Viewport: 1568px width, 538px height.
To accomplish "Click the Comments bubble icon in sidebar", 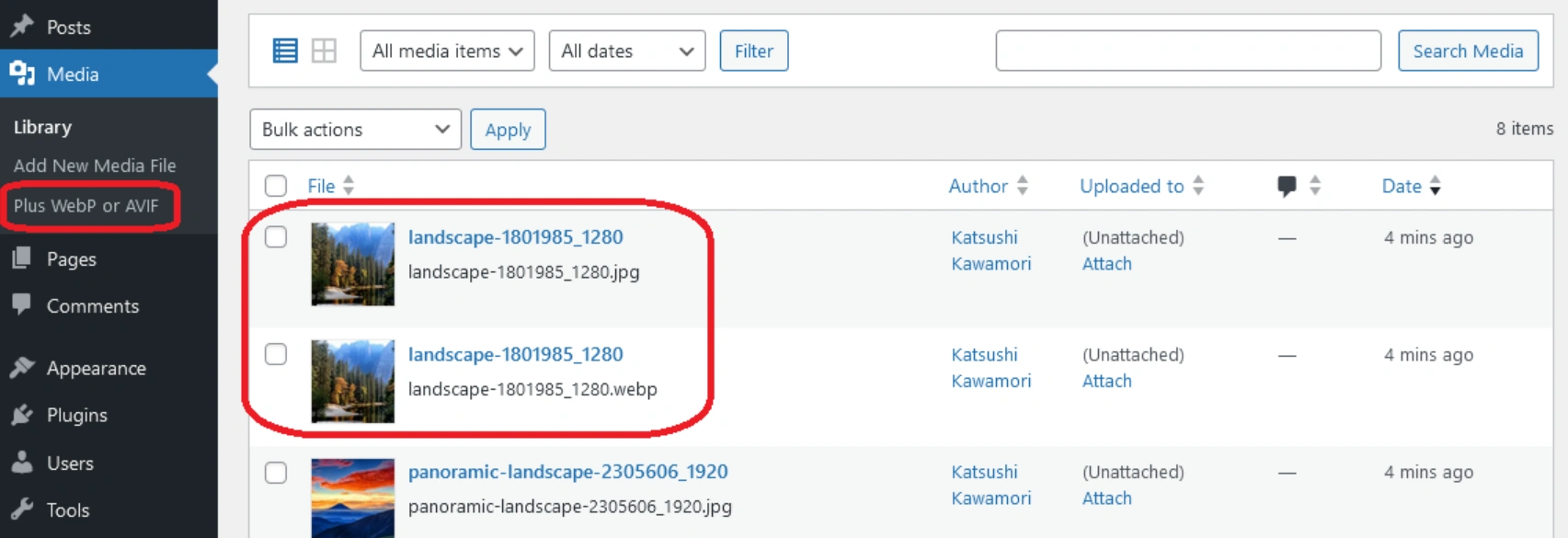I will (x=22, y=303).
